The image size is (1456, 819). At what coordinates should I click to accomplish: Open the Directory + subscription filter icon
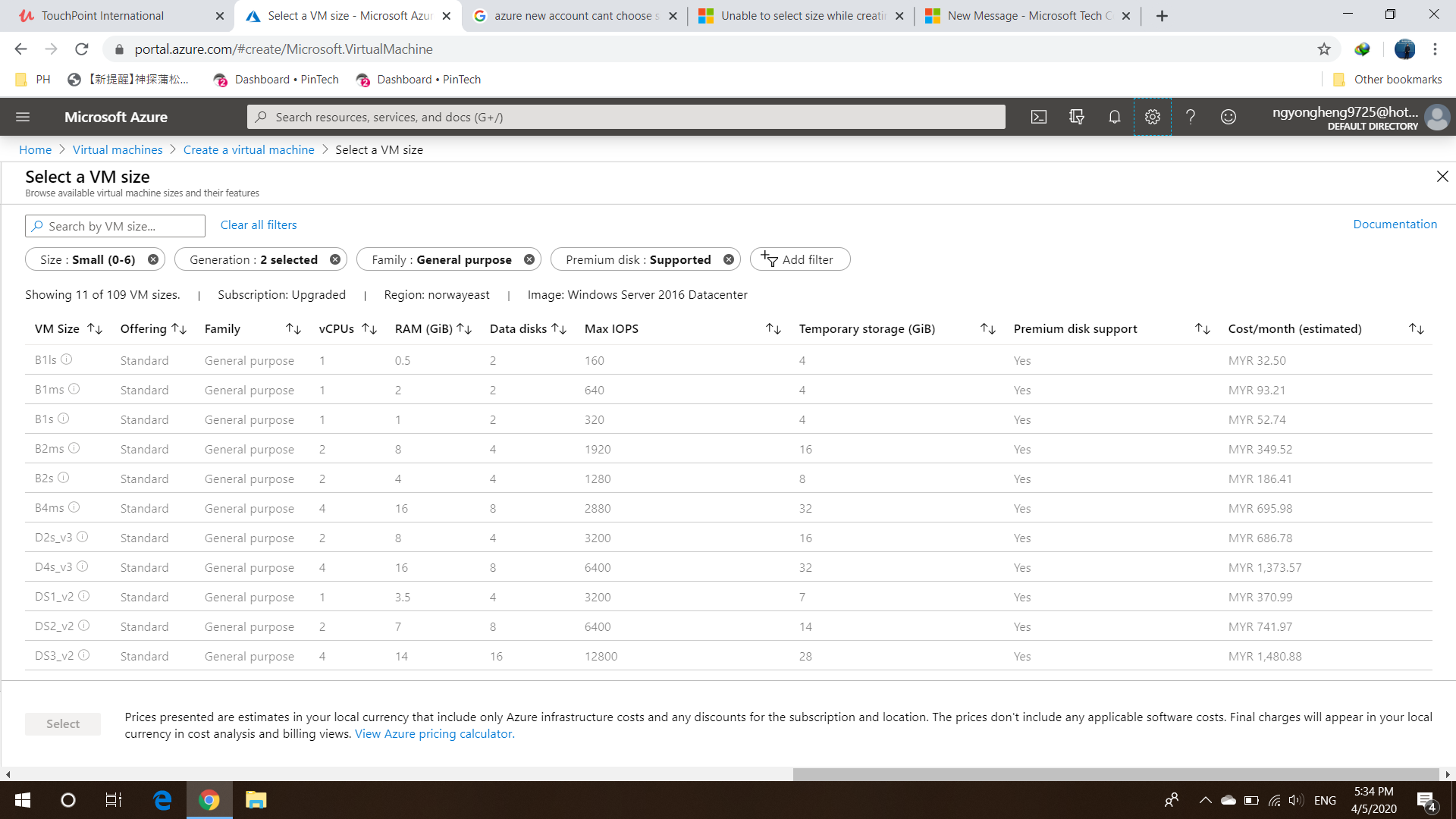1076,117
